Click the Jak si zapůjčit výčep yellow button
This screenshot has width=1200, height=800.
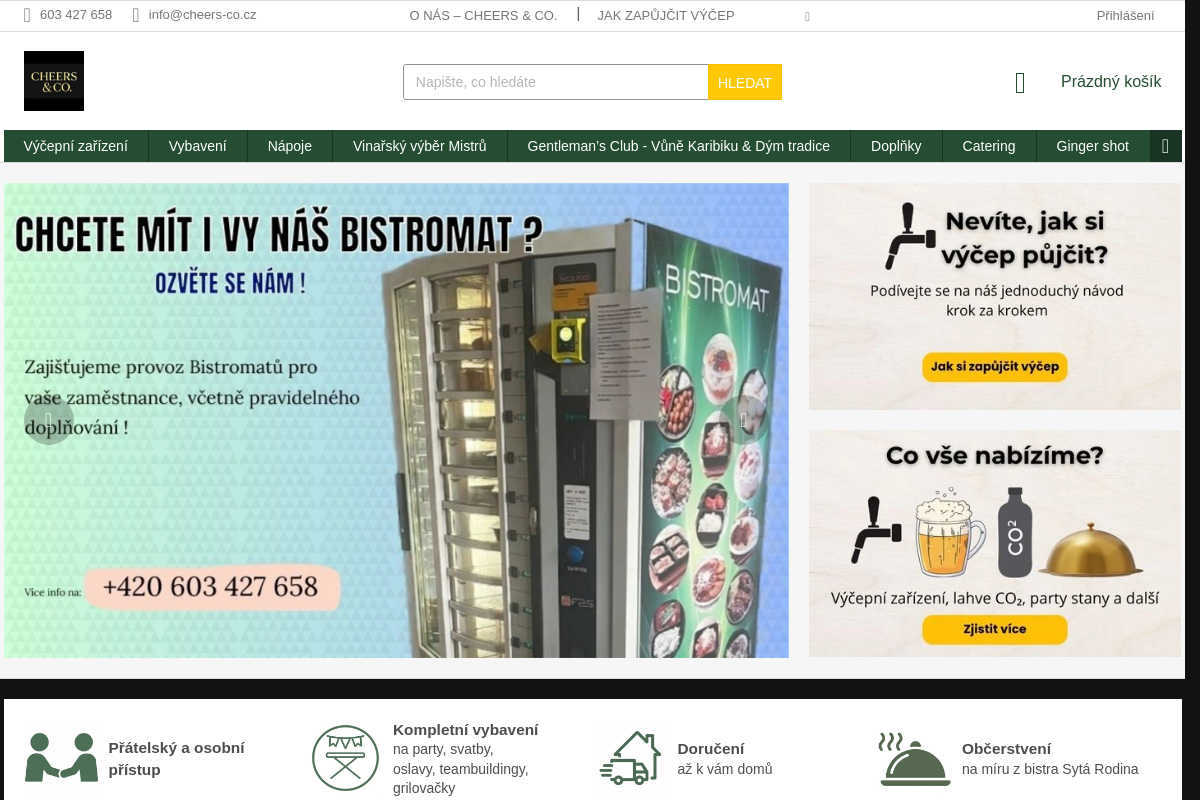[x=995, y=367]
